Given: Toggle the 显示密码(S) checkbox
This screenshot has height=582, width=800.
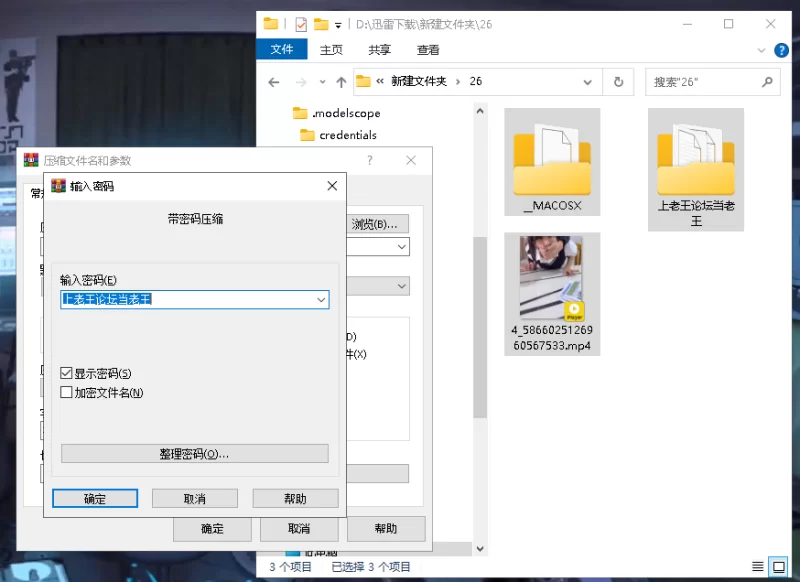Looking at the screenshot, I should (x=66, y=373).
